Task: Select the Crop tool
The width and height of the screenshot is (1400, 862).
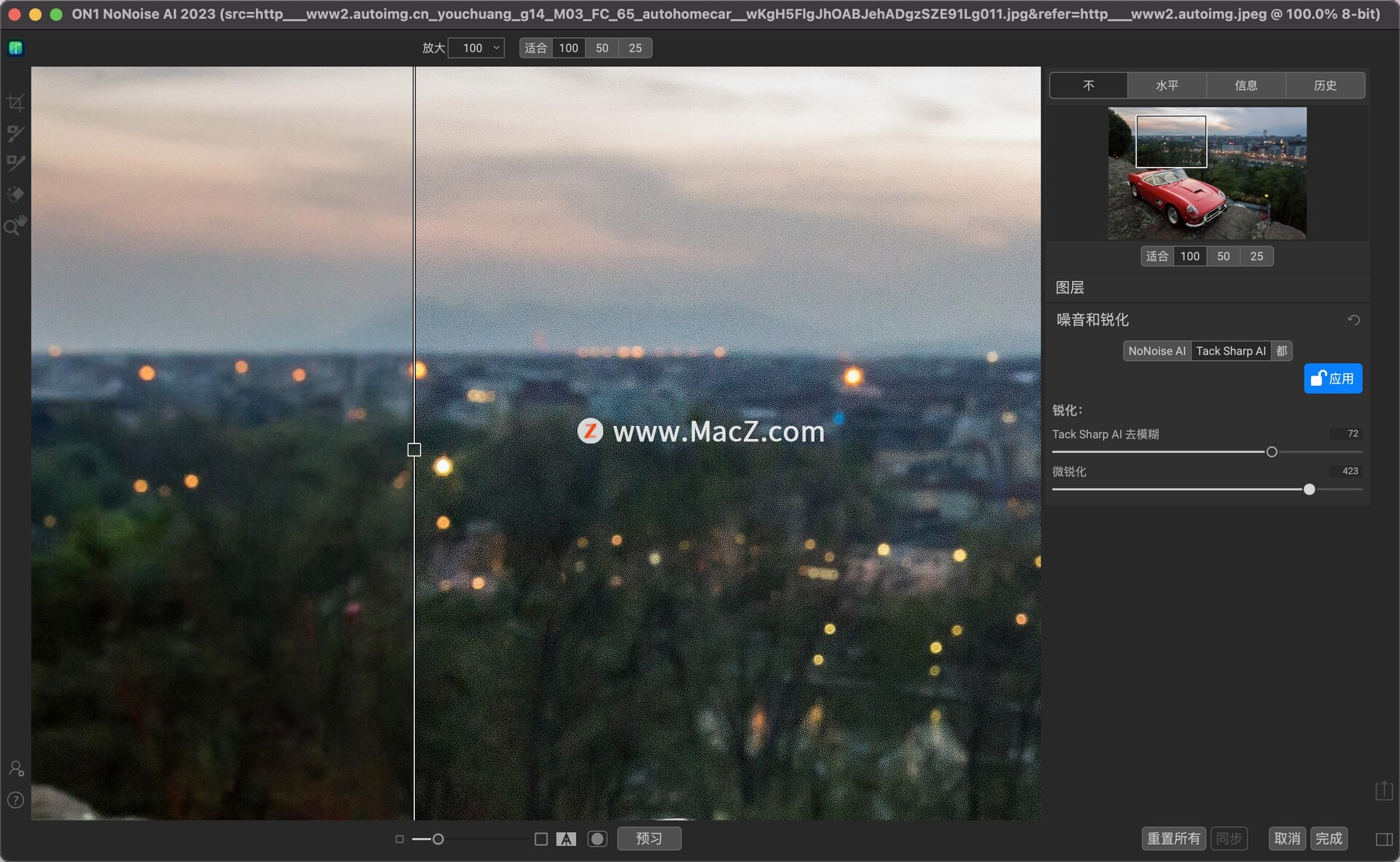Action: (x=15, y=102)
